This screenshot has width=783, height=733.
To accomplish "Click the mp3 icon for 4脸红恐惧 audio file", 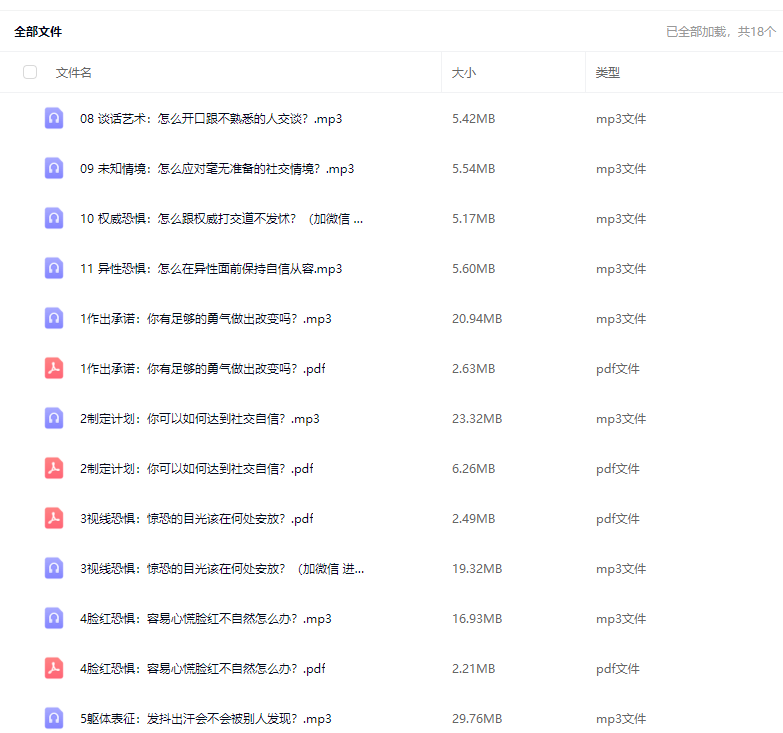I will (x=54, y=618).
